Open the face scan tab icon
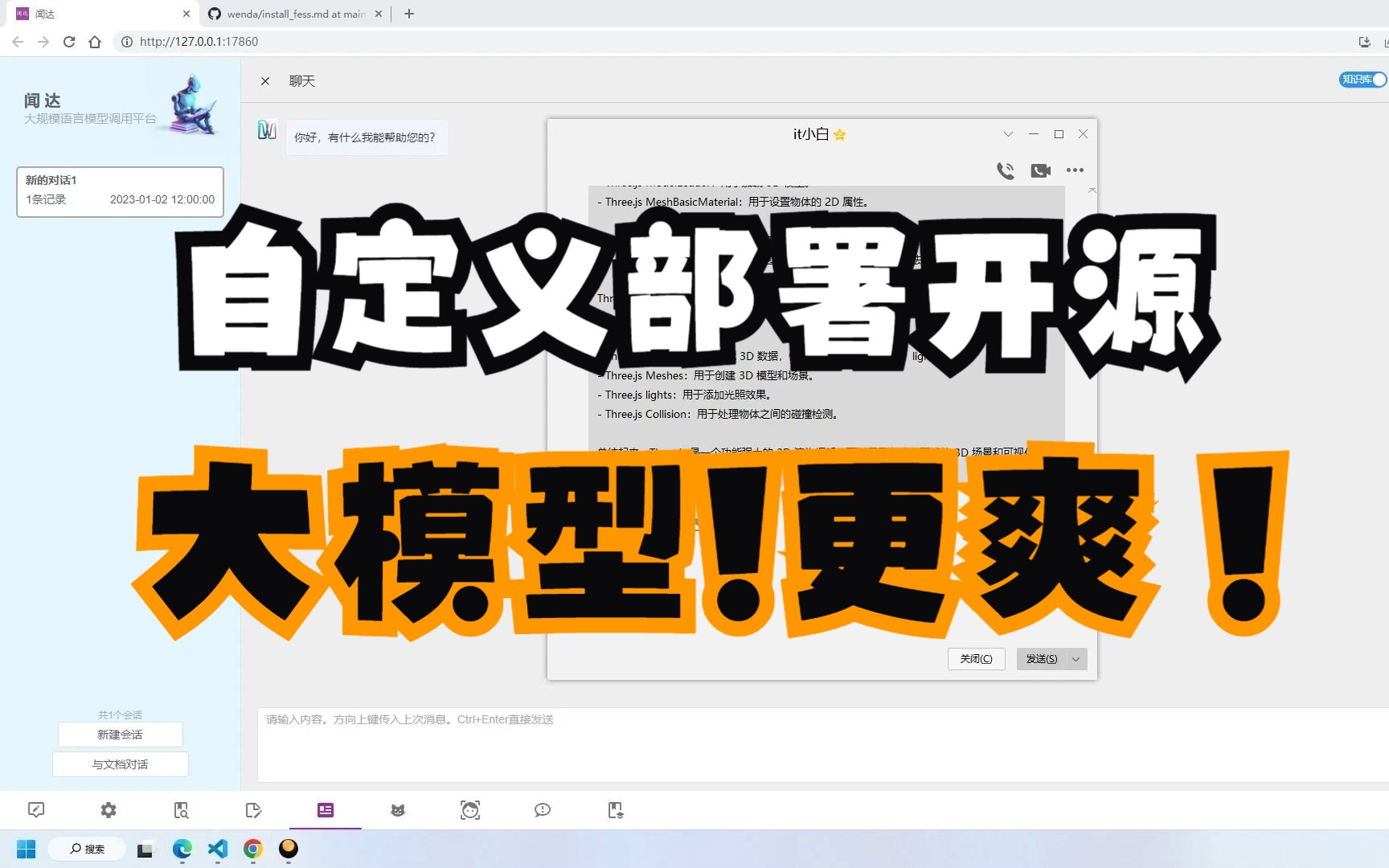 click(470, 810)
